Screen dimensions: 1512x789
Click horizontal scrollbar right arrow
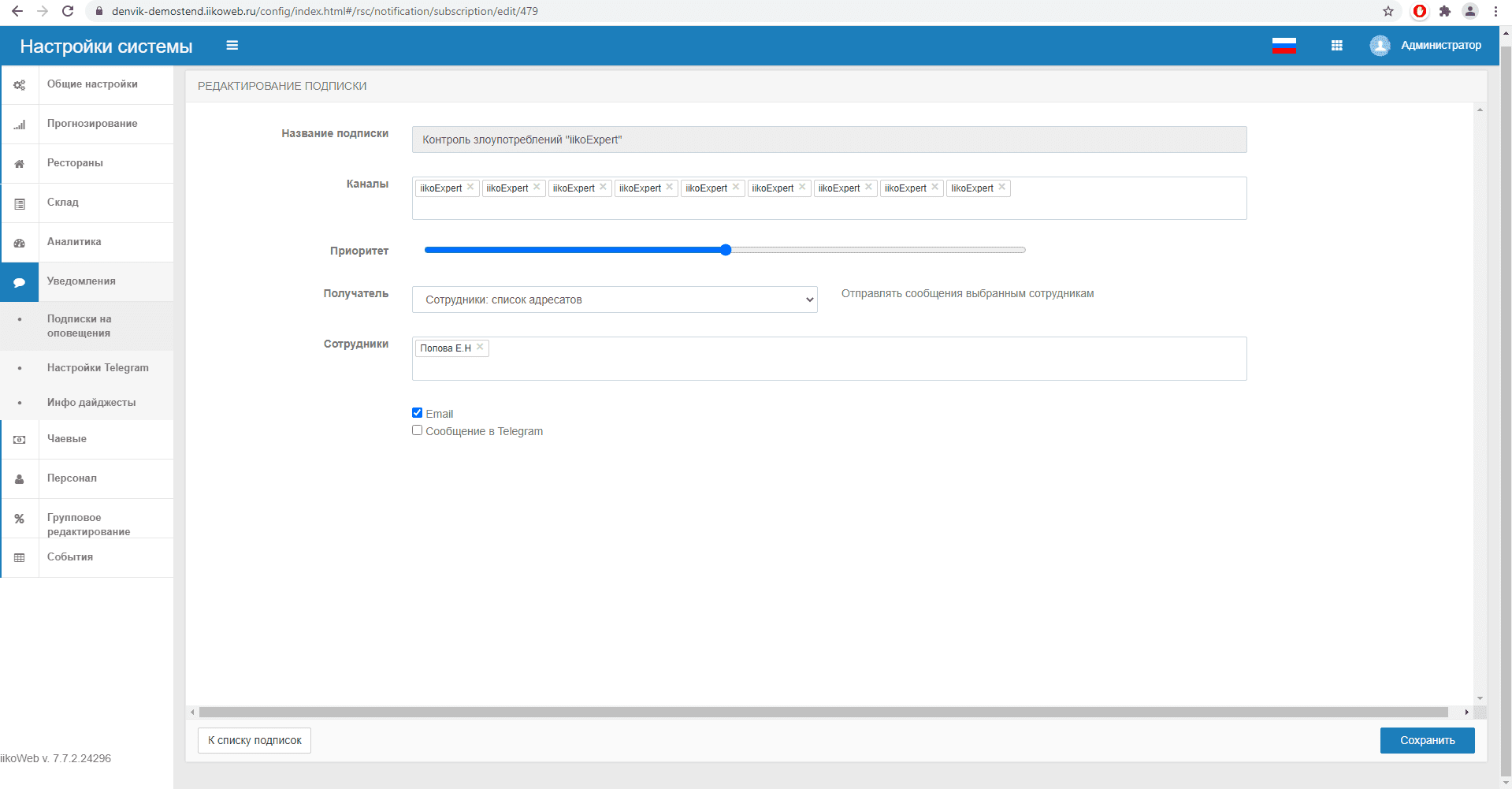1466,712
